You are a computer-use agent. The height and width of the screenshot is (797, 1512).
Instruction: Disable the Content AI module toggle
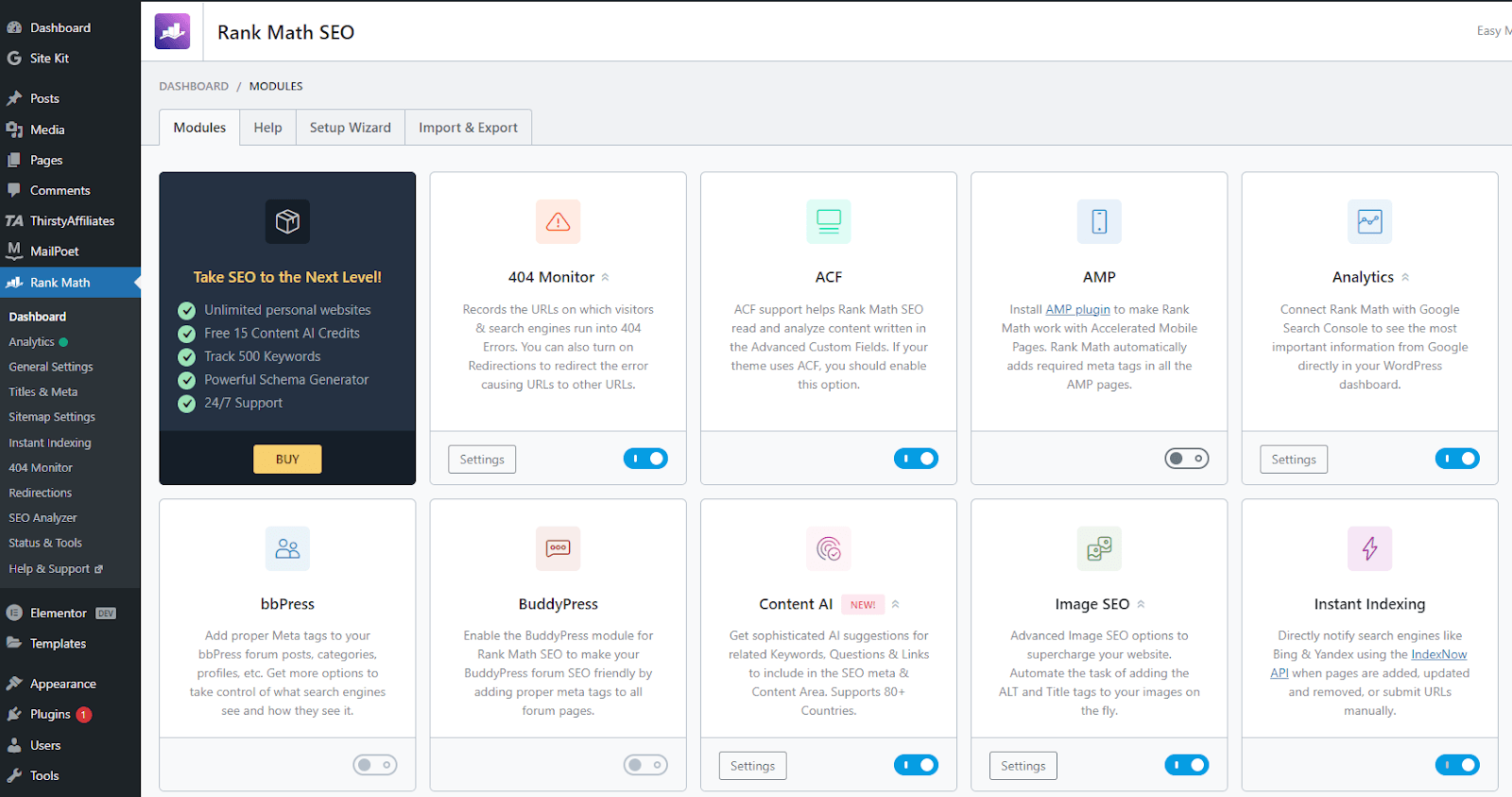point(916,765)
